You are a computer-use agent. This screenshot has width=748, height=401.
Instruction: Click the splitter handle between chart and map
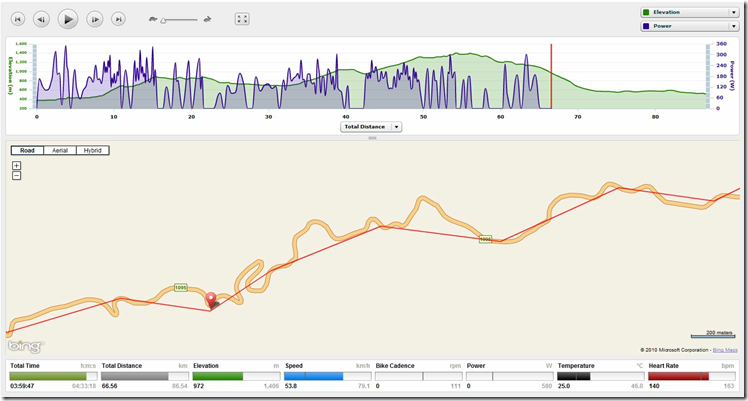tap(373, 138)
